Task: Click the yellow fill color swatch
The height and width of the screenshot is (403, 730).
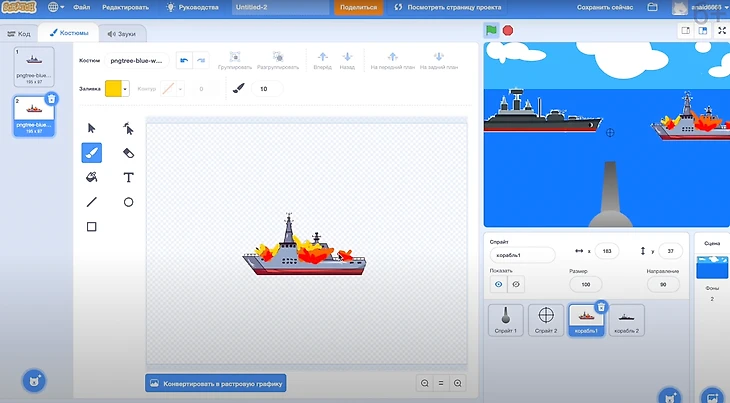Action: coord(113,88)
